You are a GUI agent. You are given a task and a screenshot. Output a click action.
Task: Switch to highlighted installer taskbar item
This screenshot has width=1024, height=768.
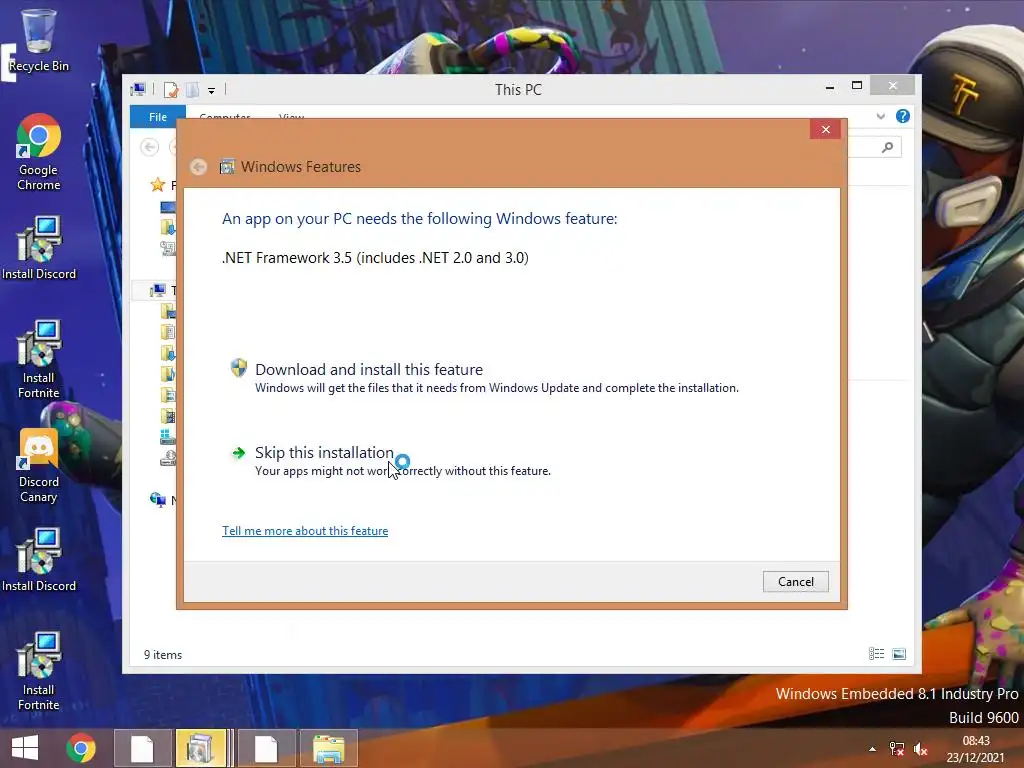pos(203,748)
